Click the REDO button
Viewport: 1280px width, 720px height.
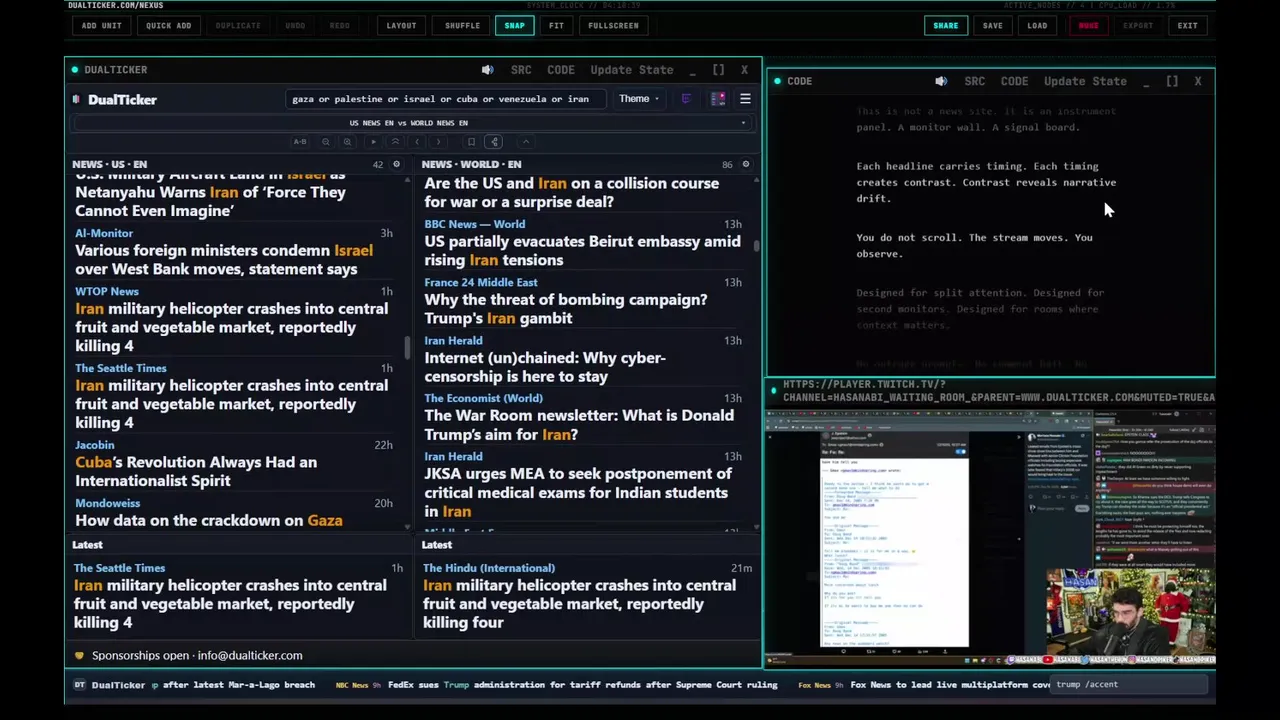coord(340,25)
